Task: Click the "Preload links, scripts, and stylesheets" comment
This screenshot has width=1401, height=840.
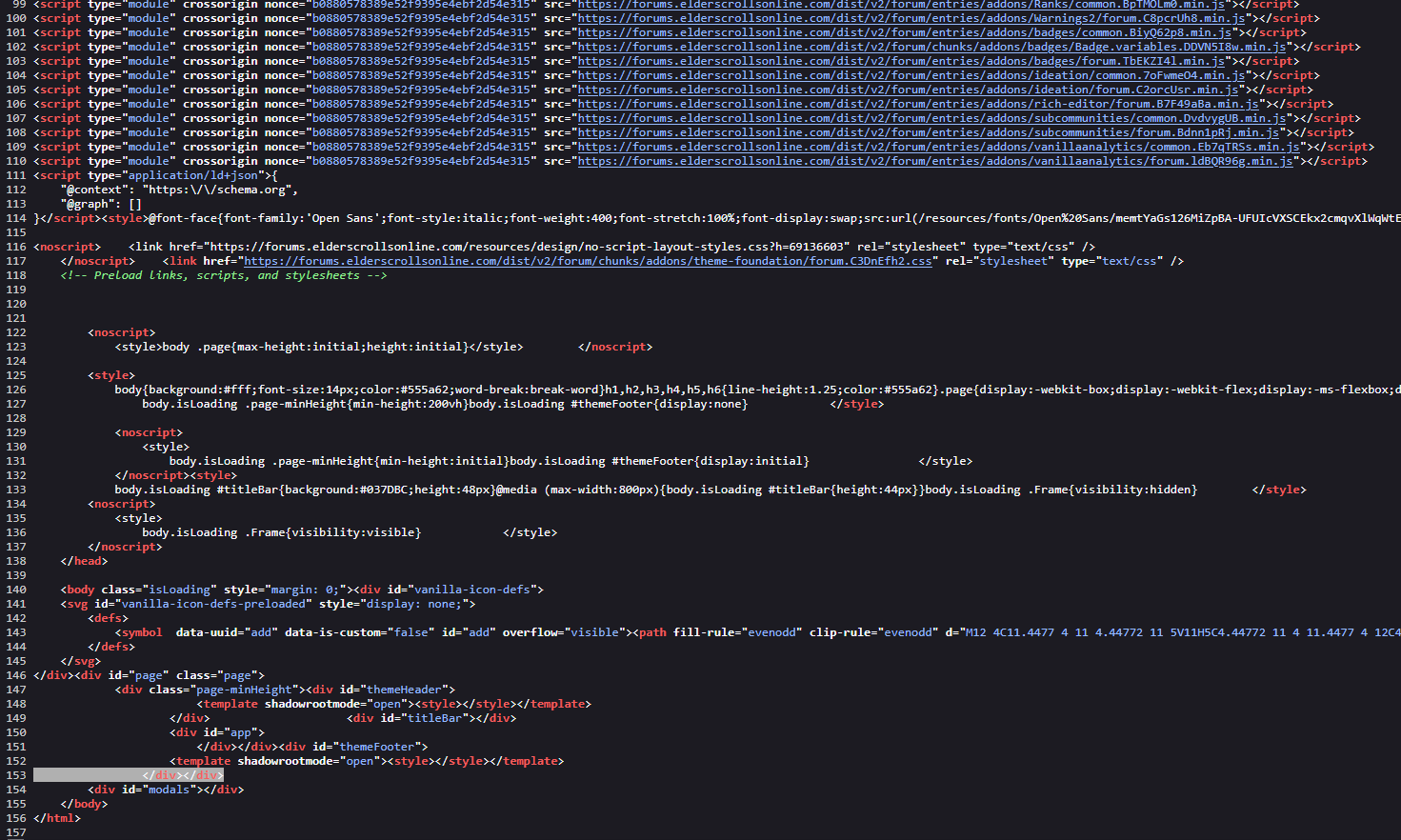Action: pyautogui.click(x=224, y=275)
